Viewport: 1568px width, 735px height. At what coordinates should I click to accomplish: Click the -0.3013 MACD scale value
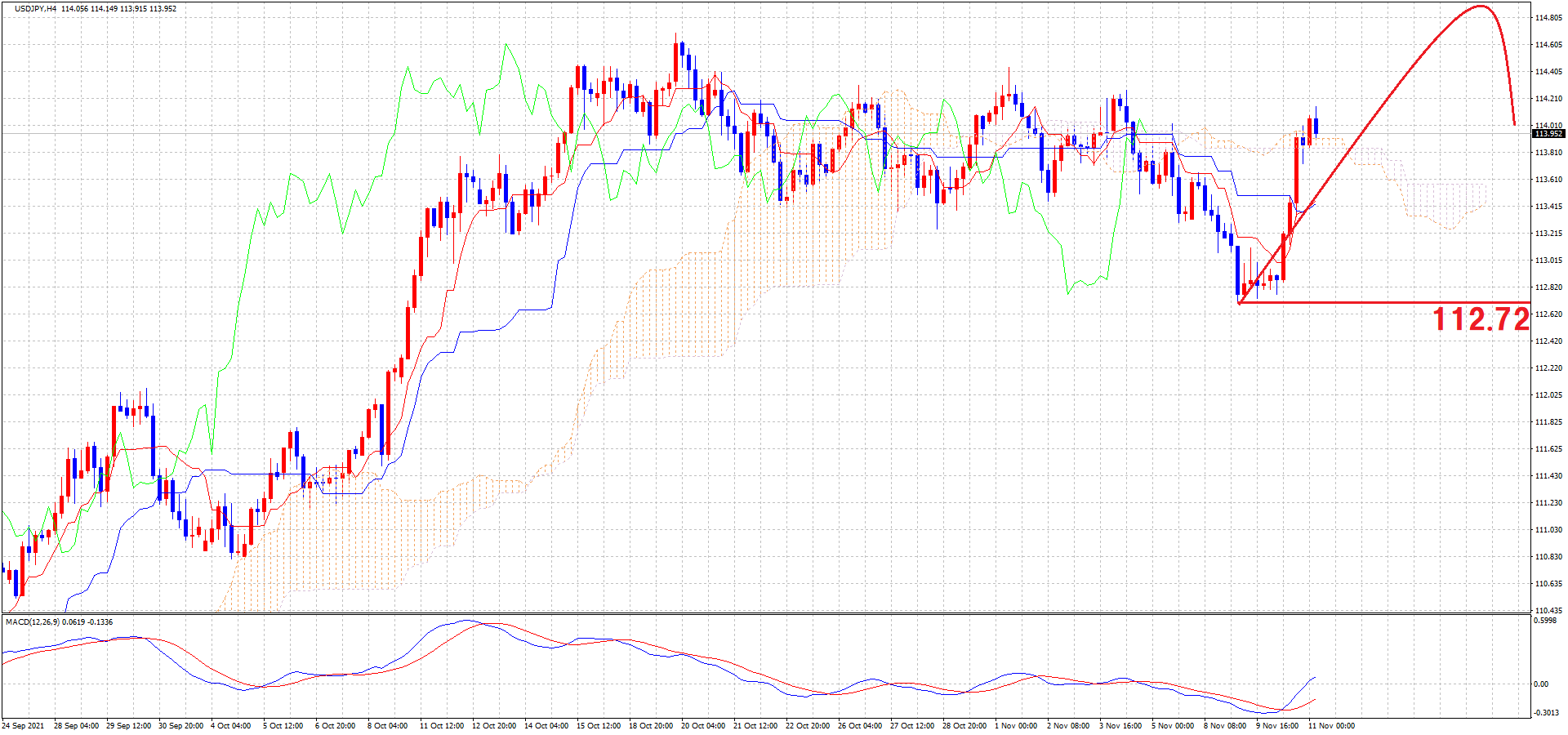point(1547,713)
